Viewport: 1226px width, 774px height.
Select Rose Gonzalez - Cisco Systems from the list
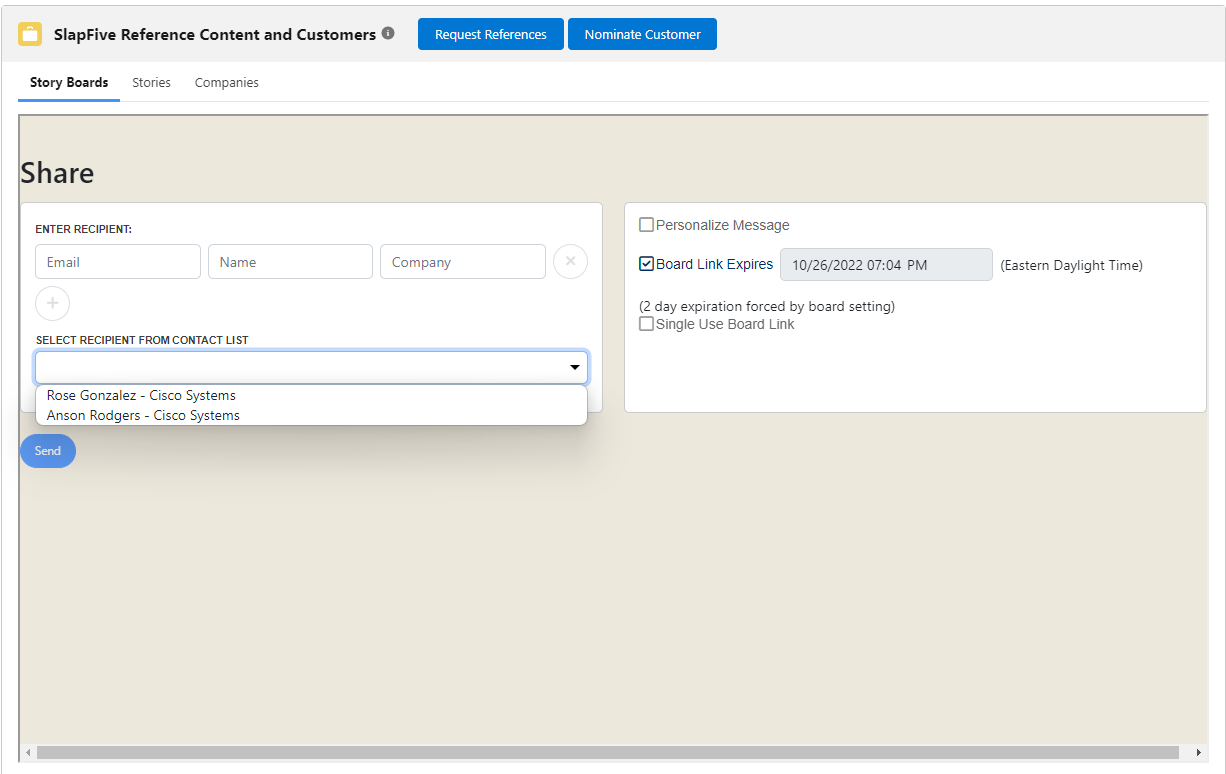pos(141,395)
